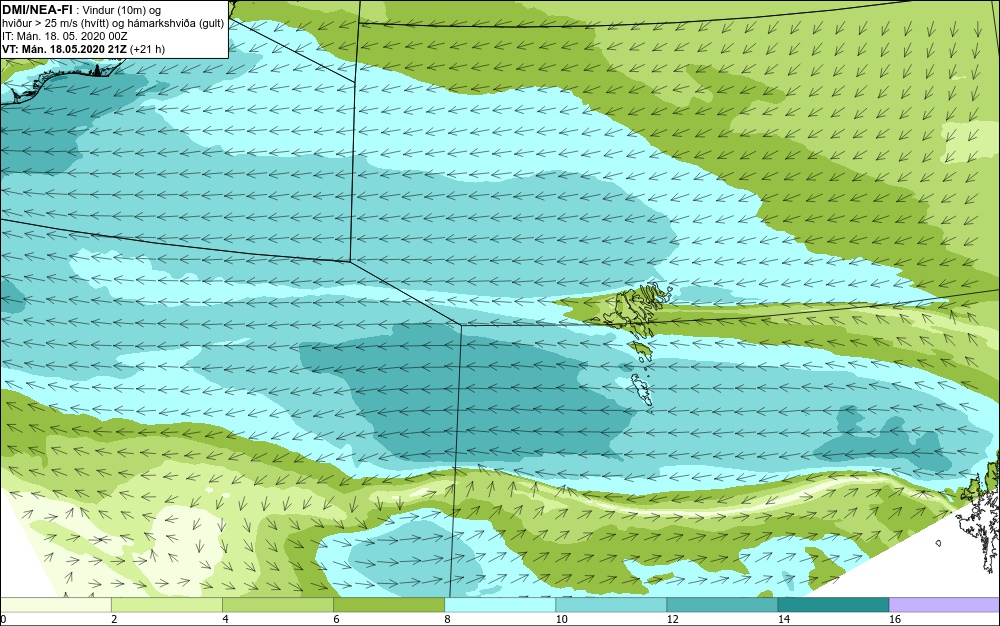Click the legend scale label "14"
Image resolution: width=1000 pixels, height=626 pixels.
point(783,619)
